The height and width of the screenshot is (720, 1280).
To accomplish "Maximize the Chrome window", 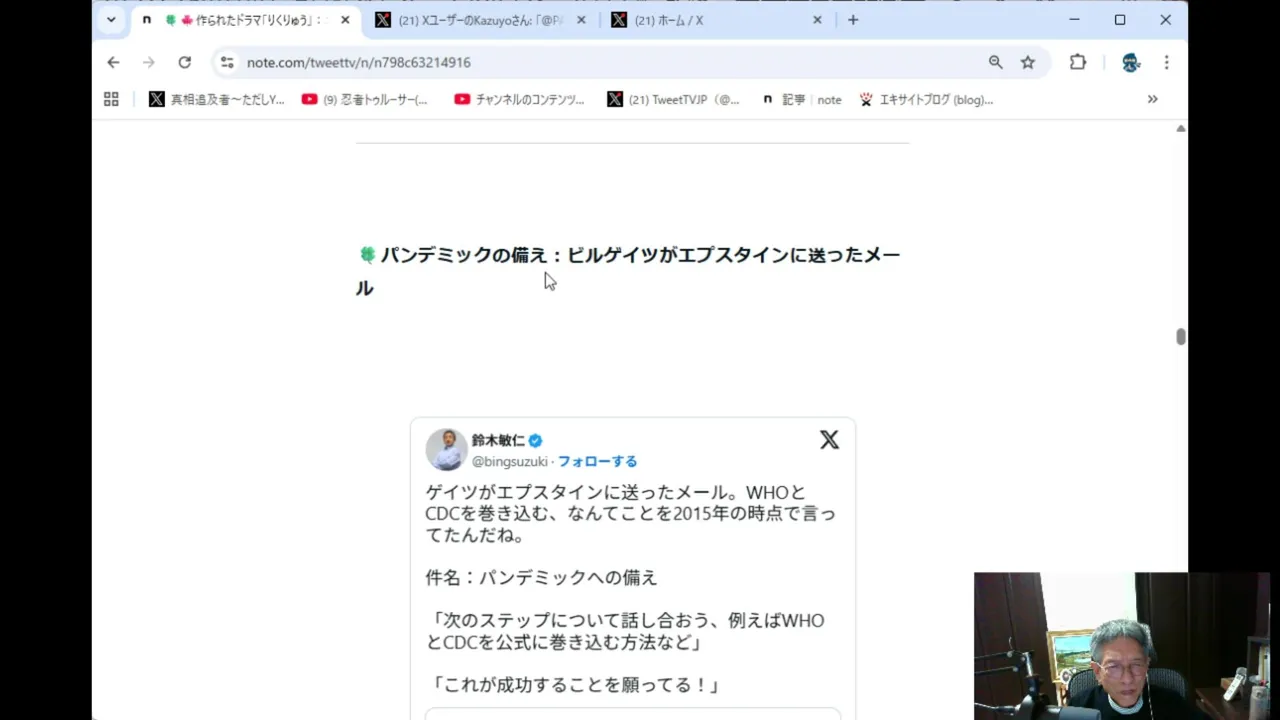I will click(1120, 20).
